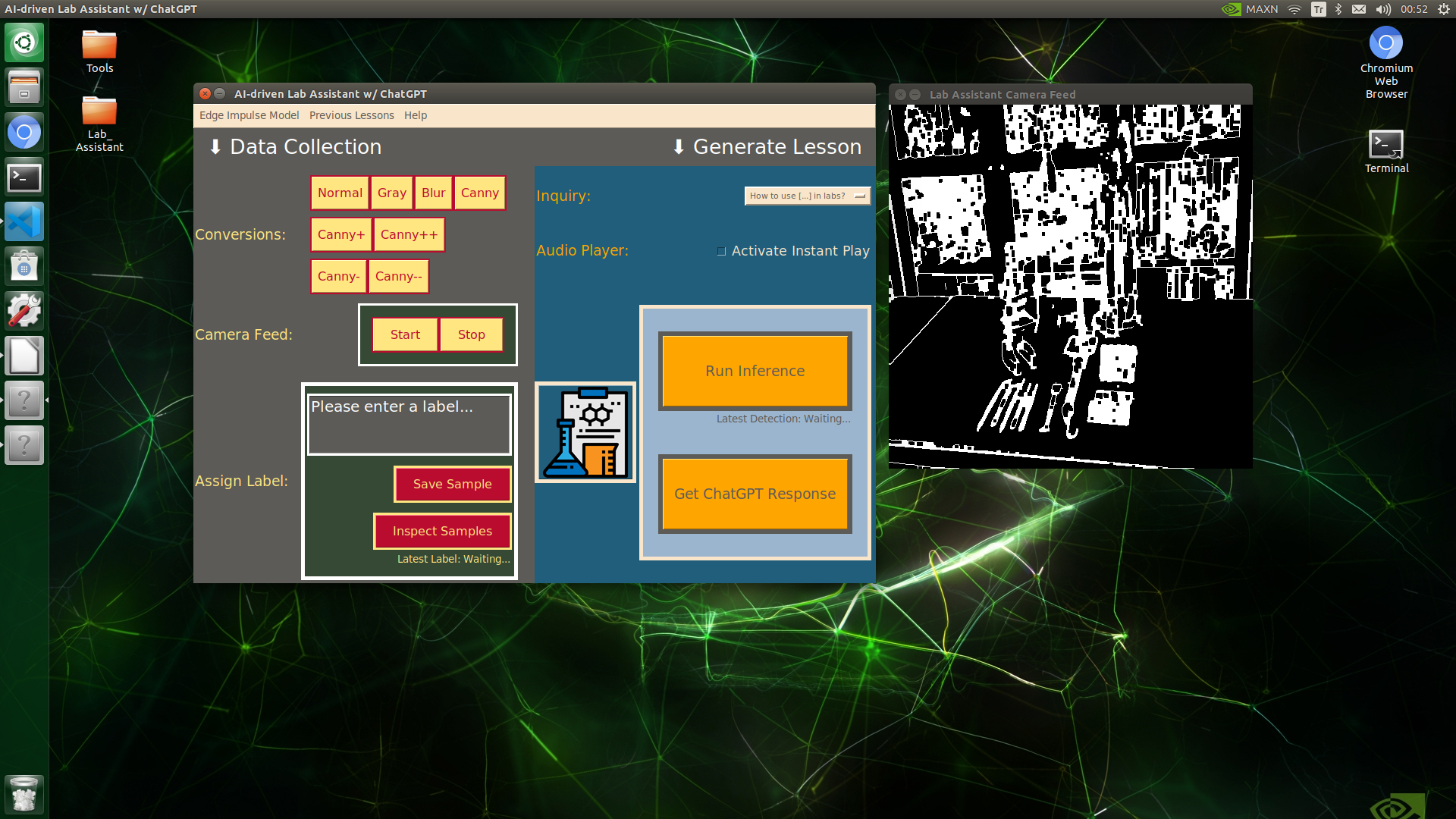Open the Tools desktop folder

[x=99, y=52]
